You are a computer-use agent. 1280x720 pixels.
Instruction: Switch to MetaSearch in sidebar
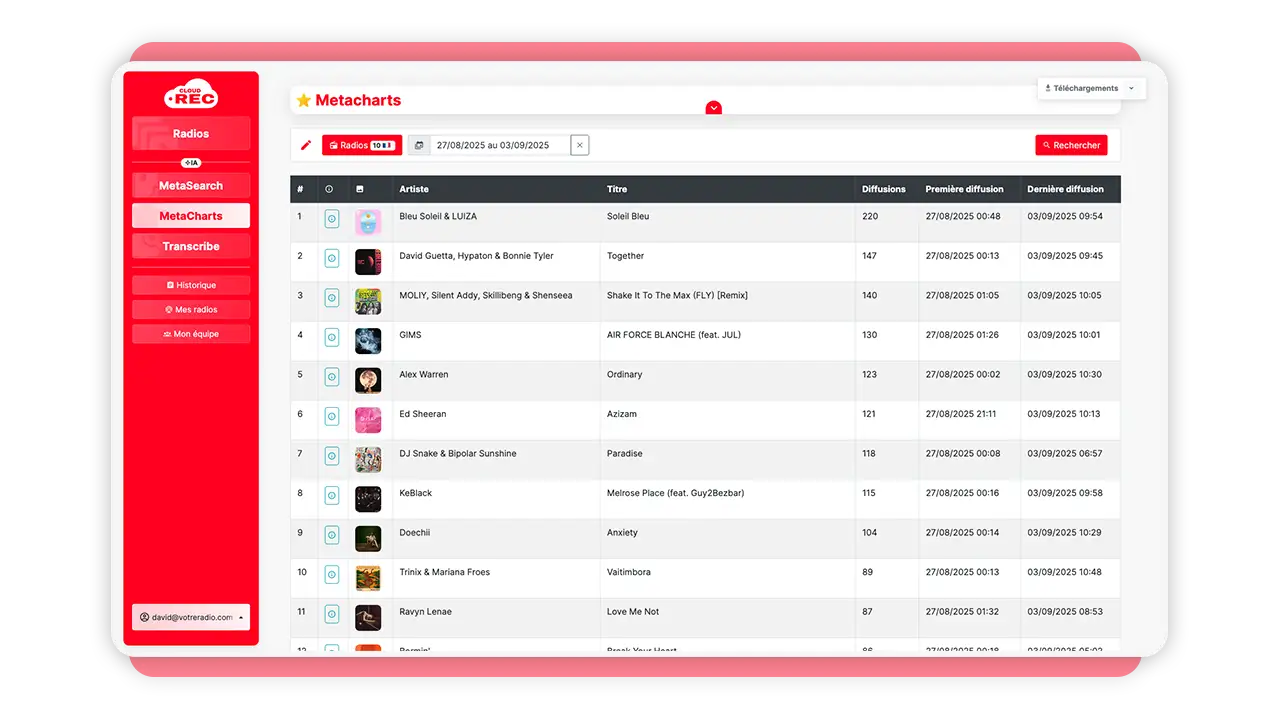coord(191,186)
